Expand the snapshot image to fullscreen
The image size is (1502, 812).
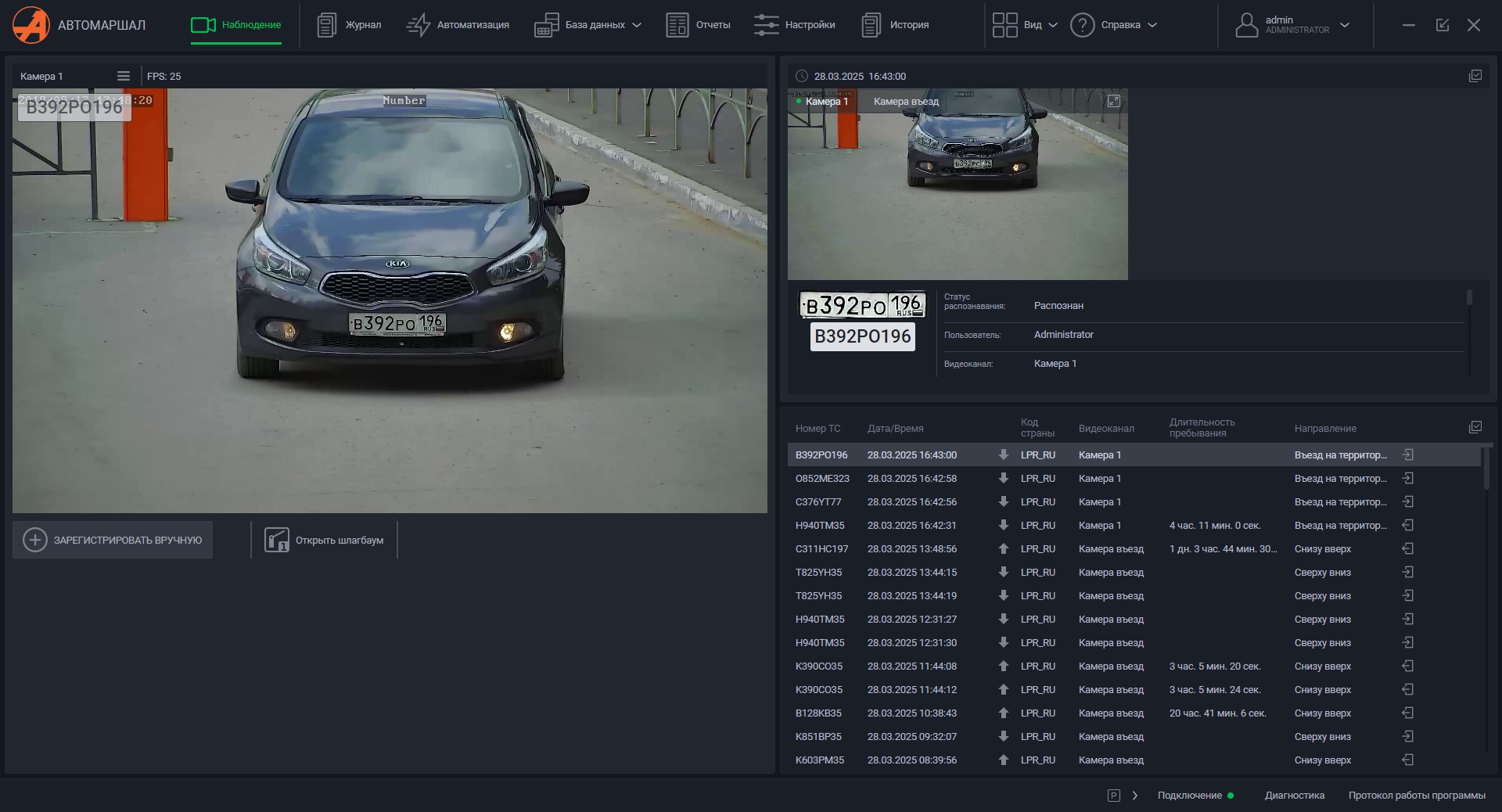(x=1114, y=101)
